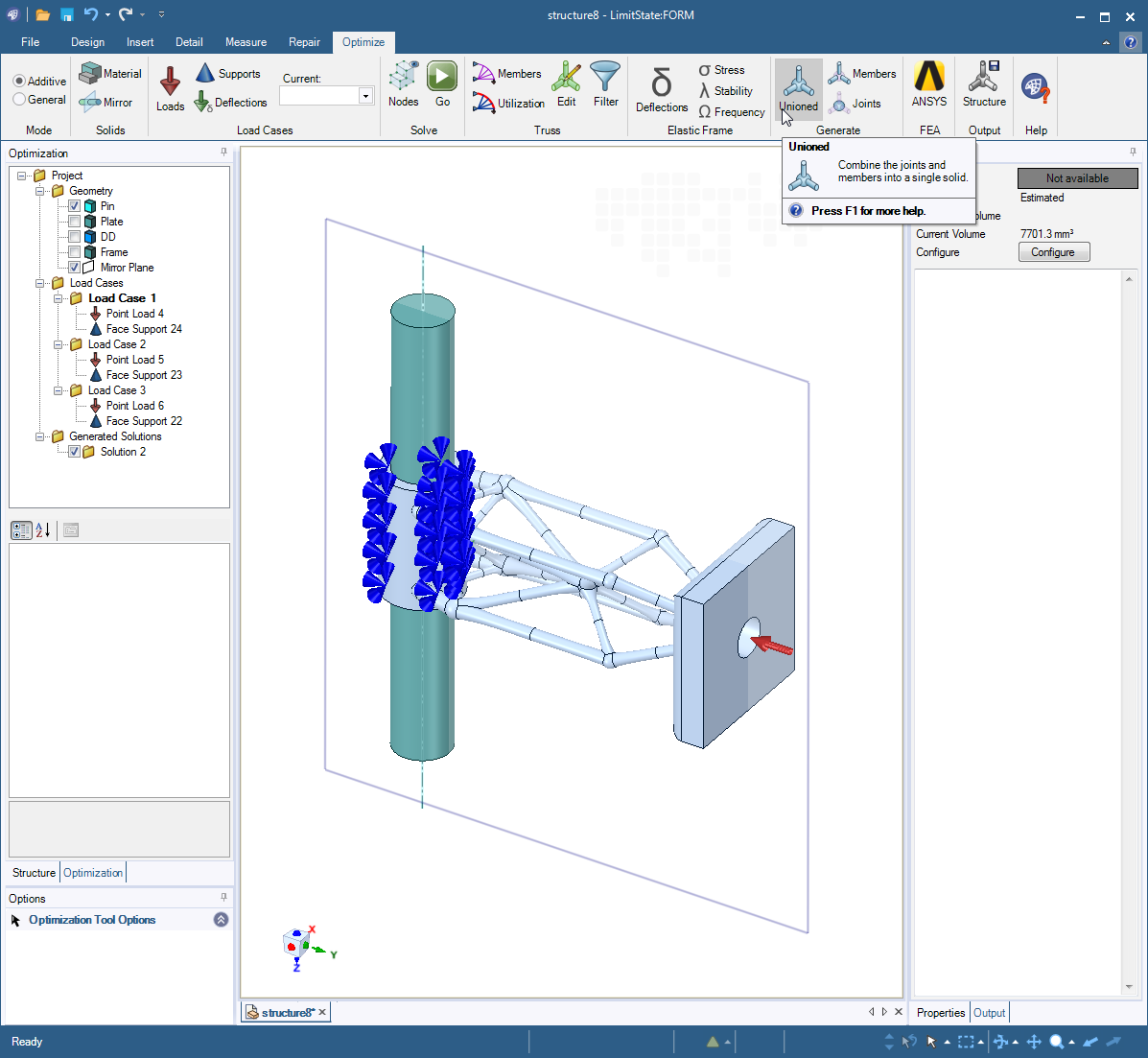The width and height of the screenshot is (1148, 1058).
Task: Generate Unioned solid
Action: [x=799, y=88]
